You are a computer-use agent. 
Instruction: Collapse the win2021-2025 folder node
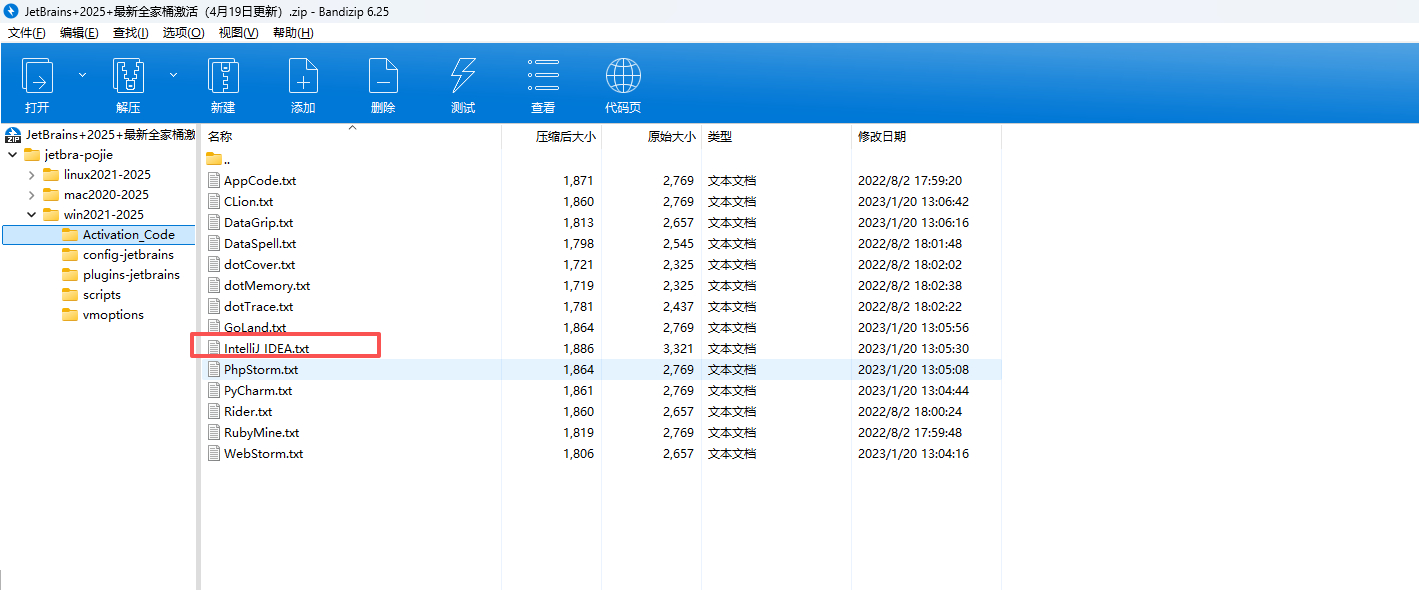tap(31, 215)
